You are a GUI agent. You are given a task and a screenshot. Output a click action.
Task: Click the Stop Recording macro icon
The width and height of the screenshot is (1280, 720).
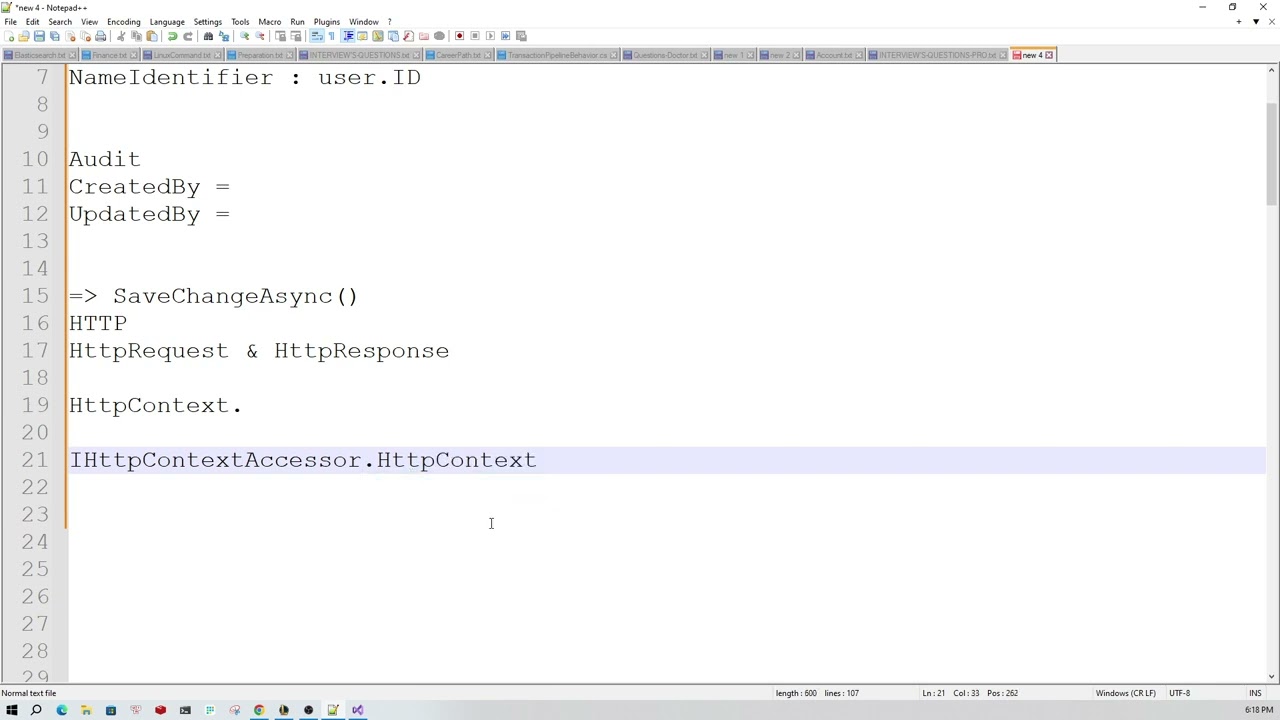(475, 36)
